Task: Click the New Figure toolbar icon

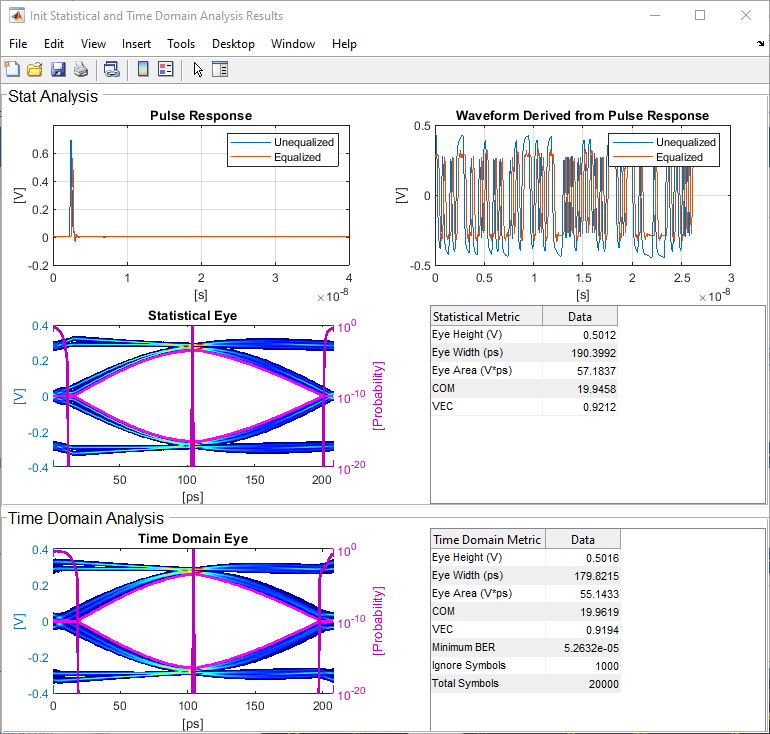Action: [12, 69]
